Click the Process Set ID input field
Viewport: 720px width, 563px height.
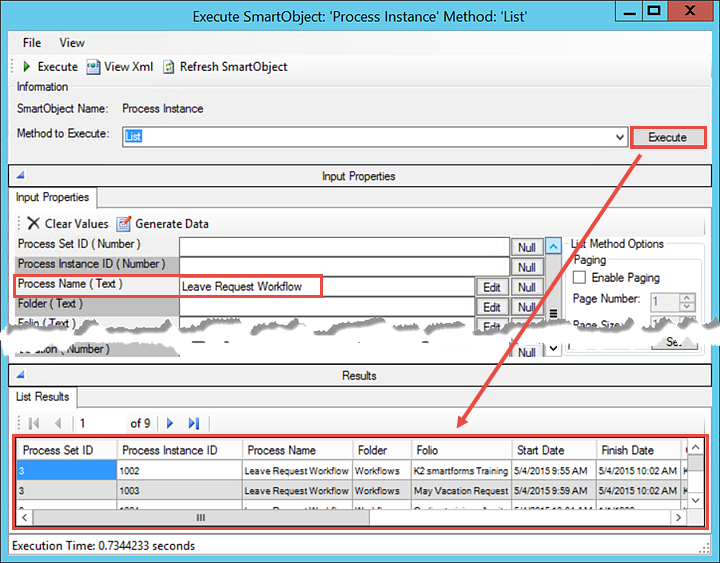pyautogui.click(x=344, y=247)
